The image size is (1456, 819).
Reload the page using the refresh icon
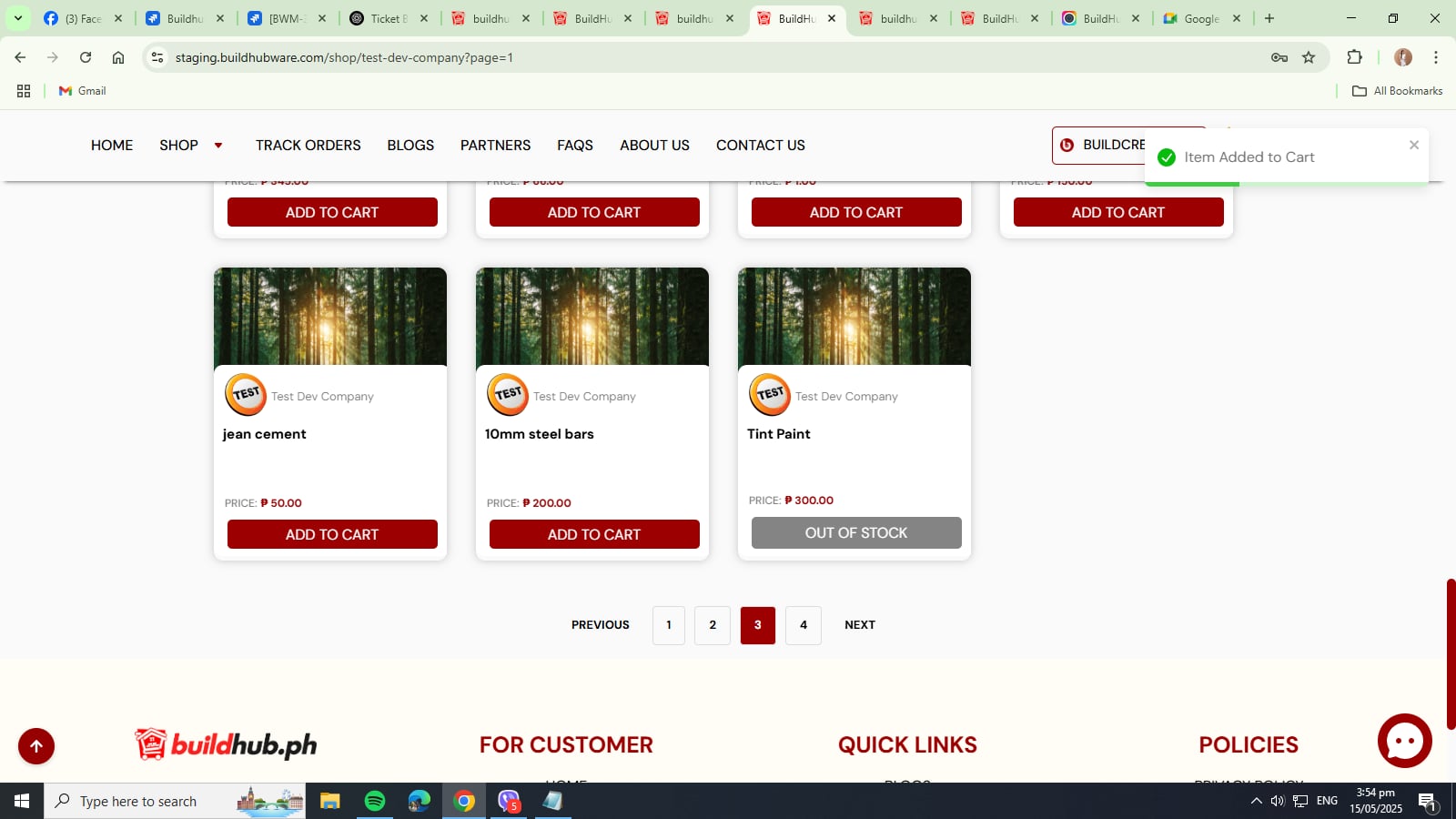[x=86, y=57]
